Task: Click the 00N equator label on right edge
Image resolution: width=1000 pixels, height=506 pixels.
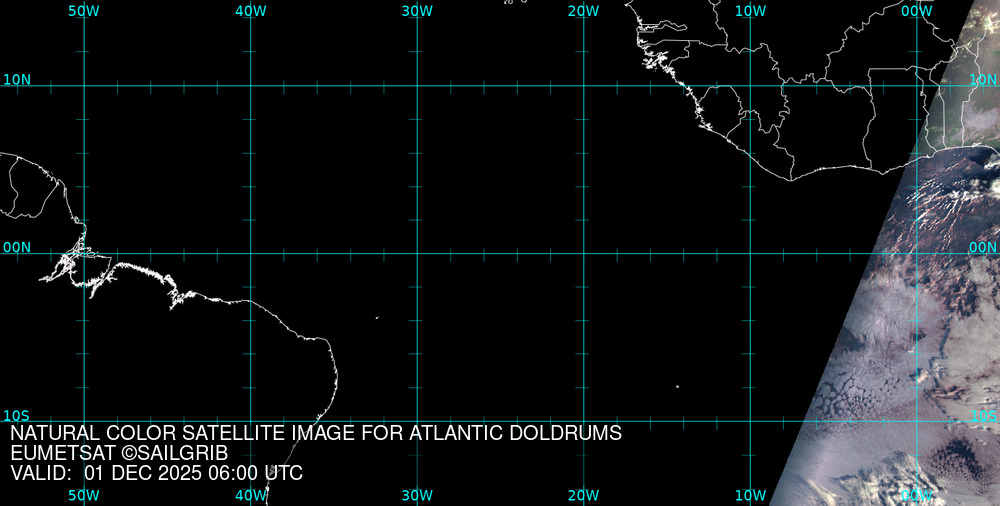Action: pos(983,247)
